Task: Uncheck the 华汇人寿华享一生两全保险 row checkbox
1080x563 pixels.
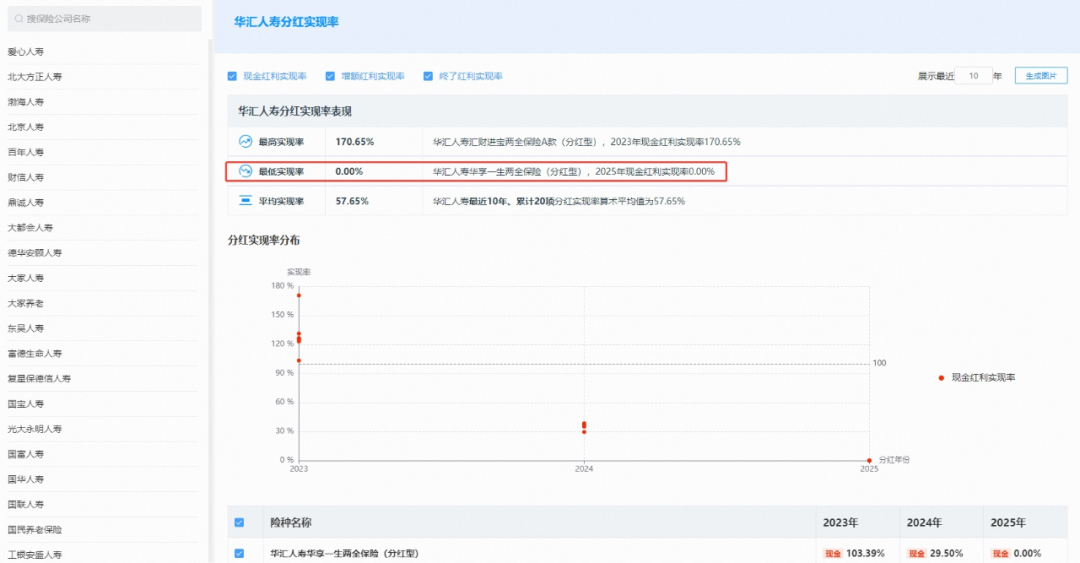Action: coord(239,553)
